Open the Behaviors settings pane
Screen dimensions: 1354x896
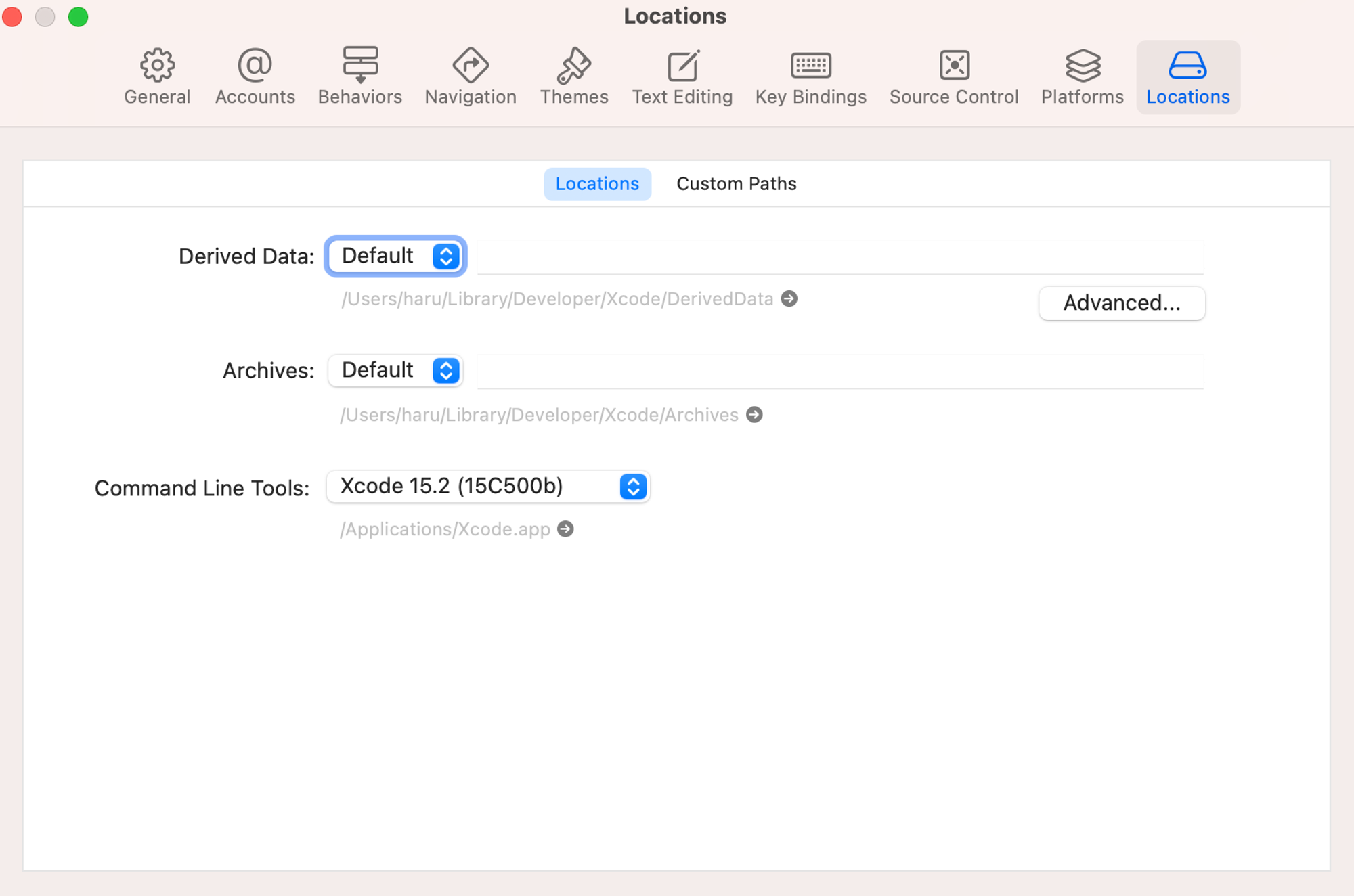(x=359, y=77)
